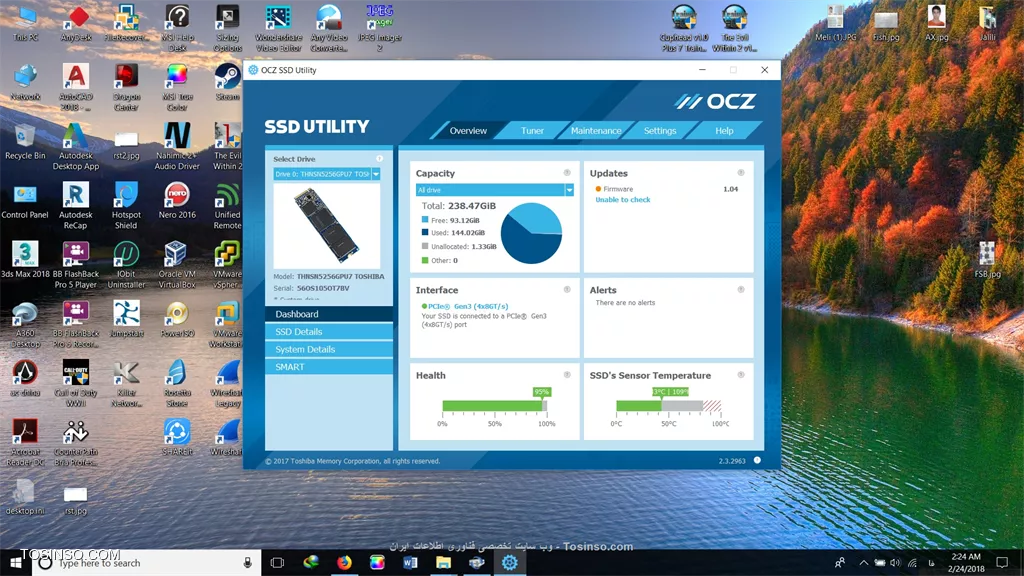Open the Help tab
The image size is (1024, 576).
click(x=724, y=131)
